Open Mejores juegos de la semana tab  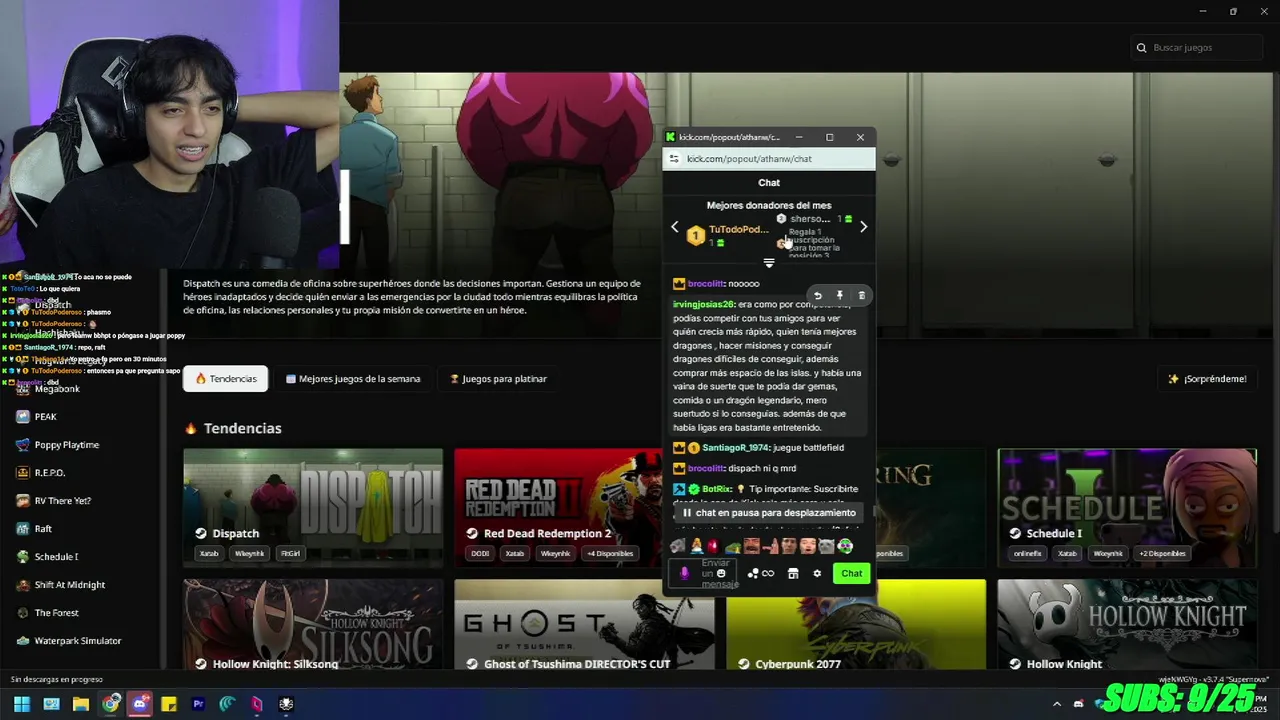pyautogui.click(x=353, y=379)
